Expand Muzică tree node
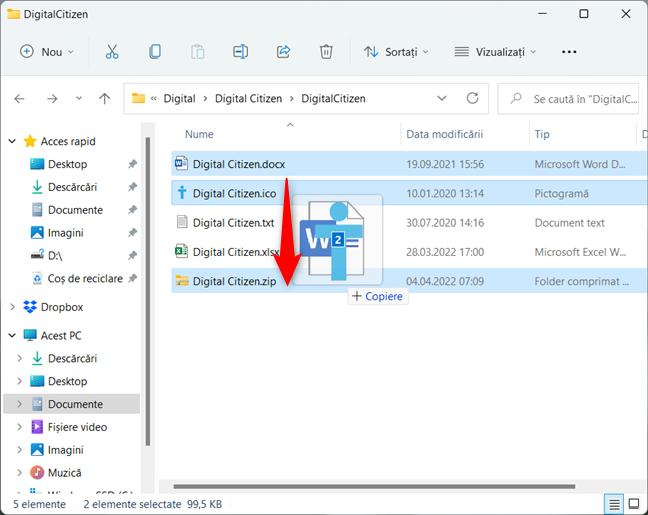 click(19, 472)
